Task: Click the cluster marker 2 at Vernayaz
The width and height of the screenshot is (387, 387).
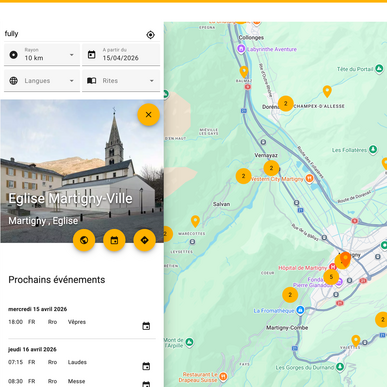Action: click(271, 168)
